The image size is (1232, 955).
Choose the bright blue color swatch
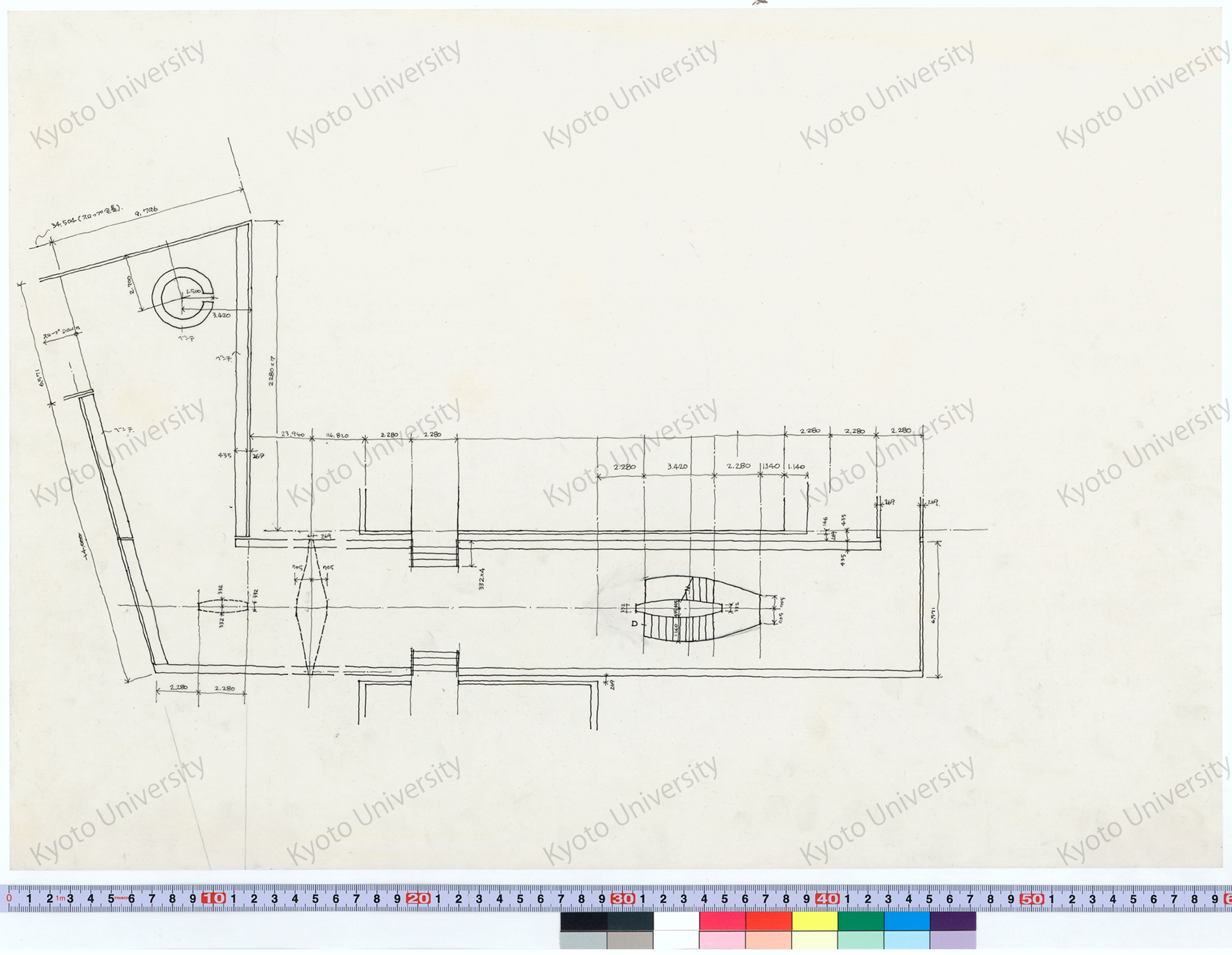click(907, 921)
